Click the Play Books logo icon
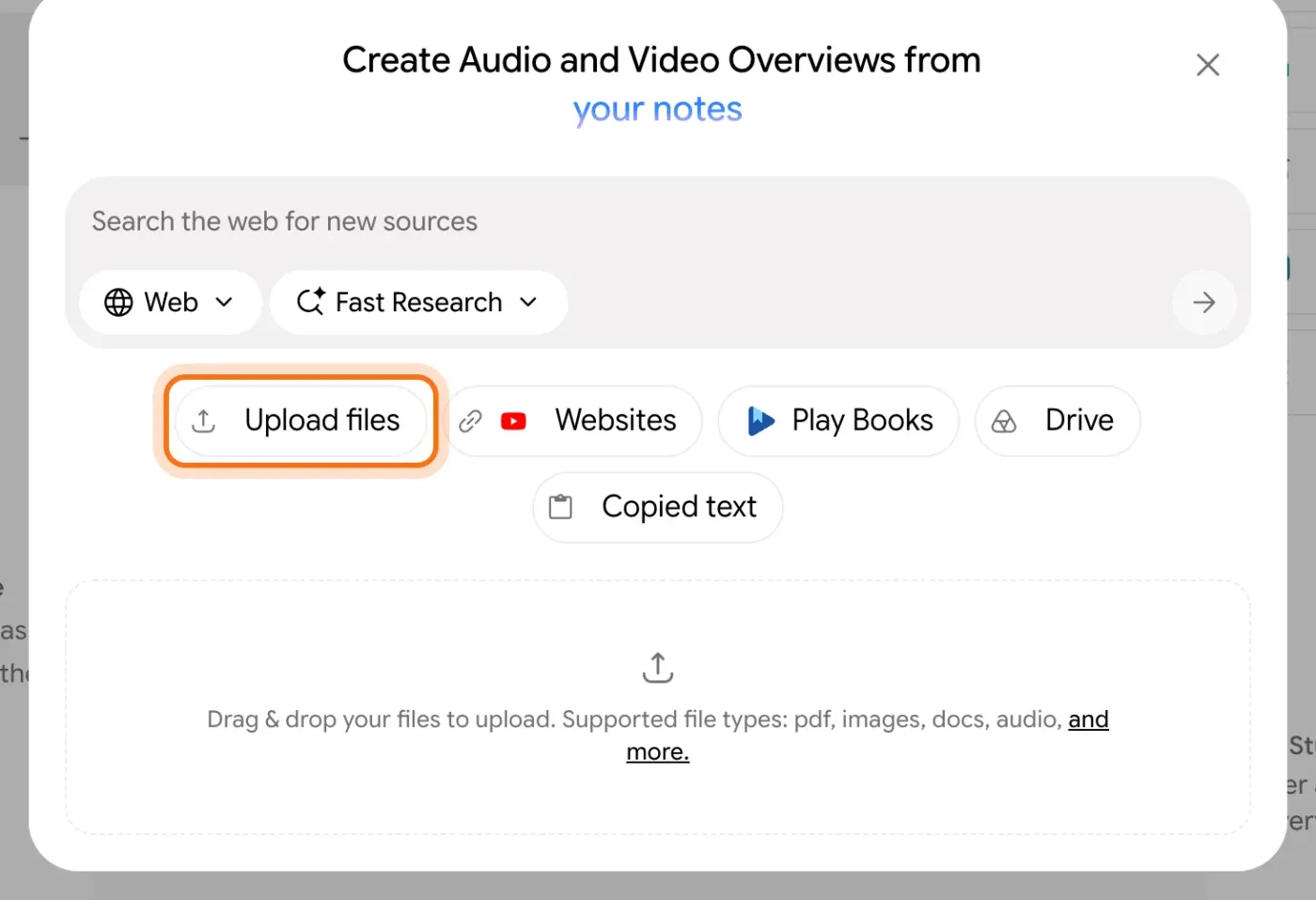 pos(760,420)
